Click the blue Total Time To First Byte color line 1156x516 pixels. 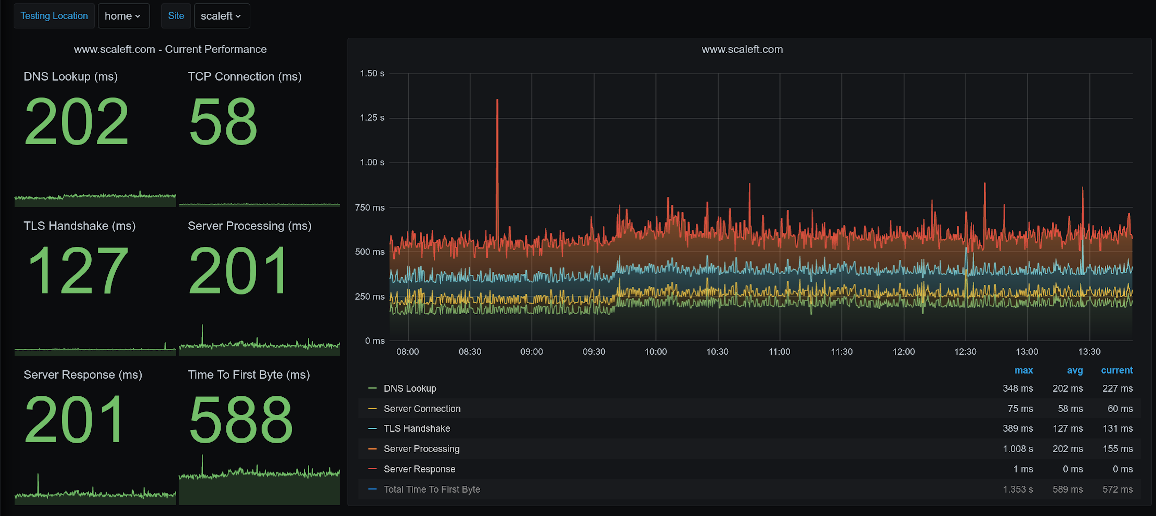tap(372, 489)
